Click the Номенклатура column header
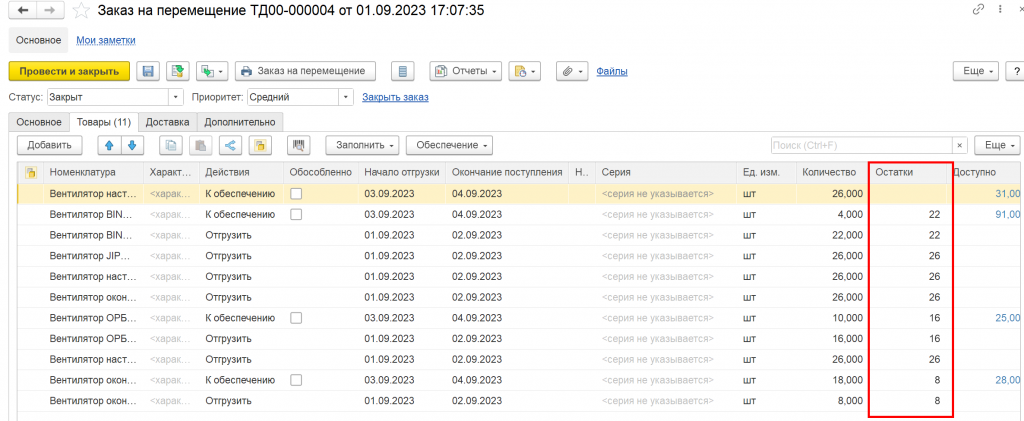Viewport: 1024px width, 421px height. (x=93, y=172)
